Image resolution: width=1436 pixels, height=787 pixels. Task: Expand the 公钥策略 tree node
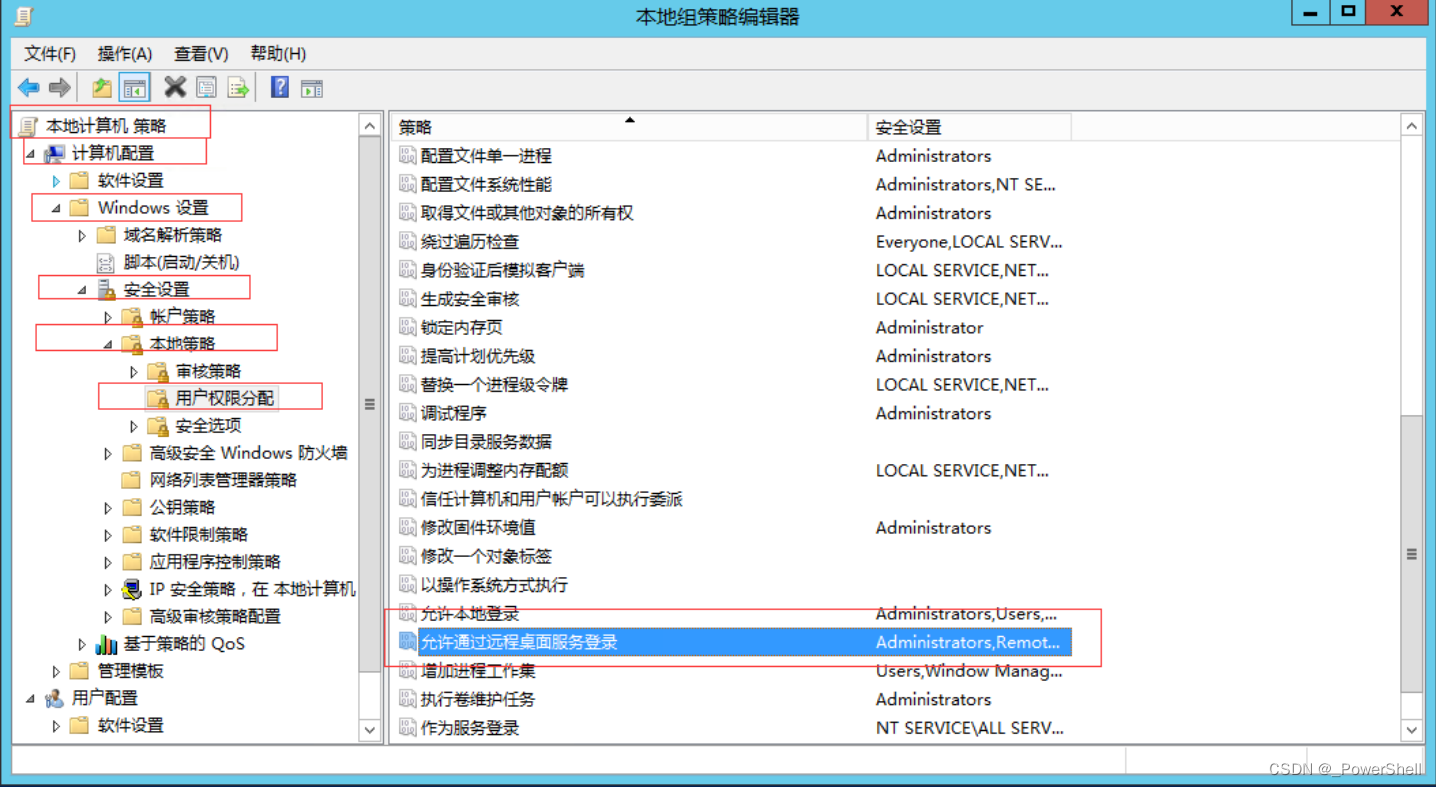[x=108, y=508]
